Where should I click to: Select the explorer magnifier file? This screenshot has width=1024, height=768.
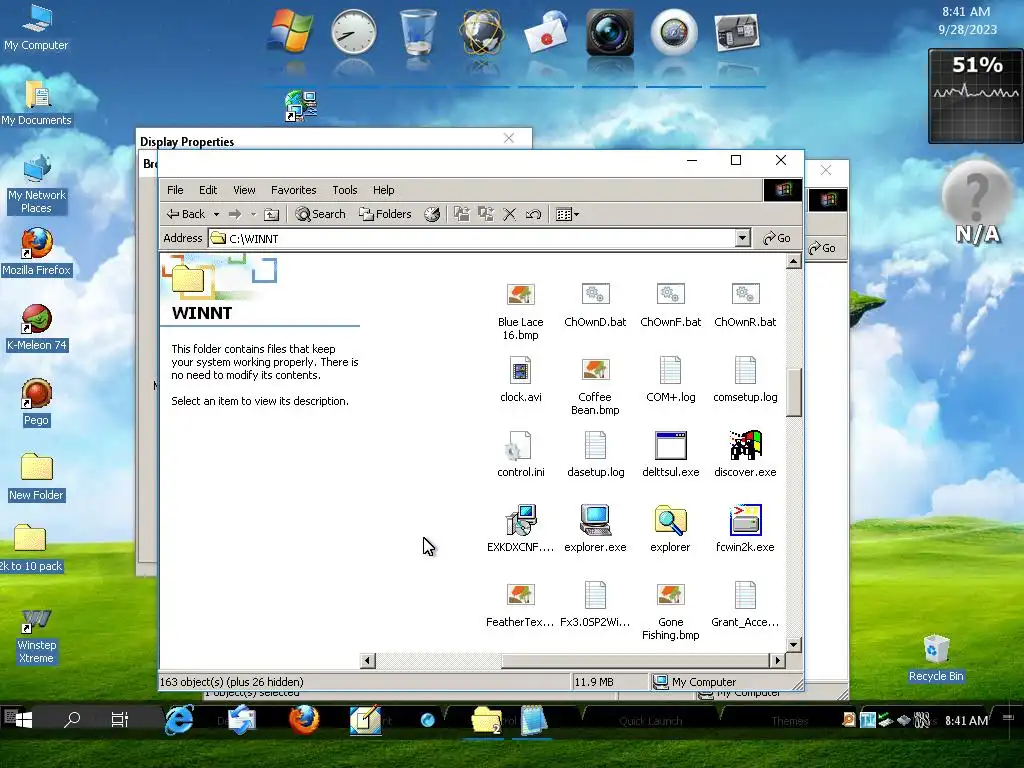671,530
